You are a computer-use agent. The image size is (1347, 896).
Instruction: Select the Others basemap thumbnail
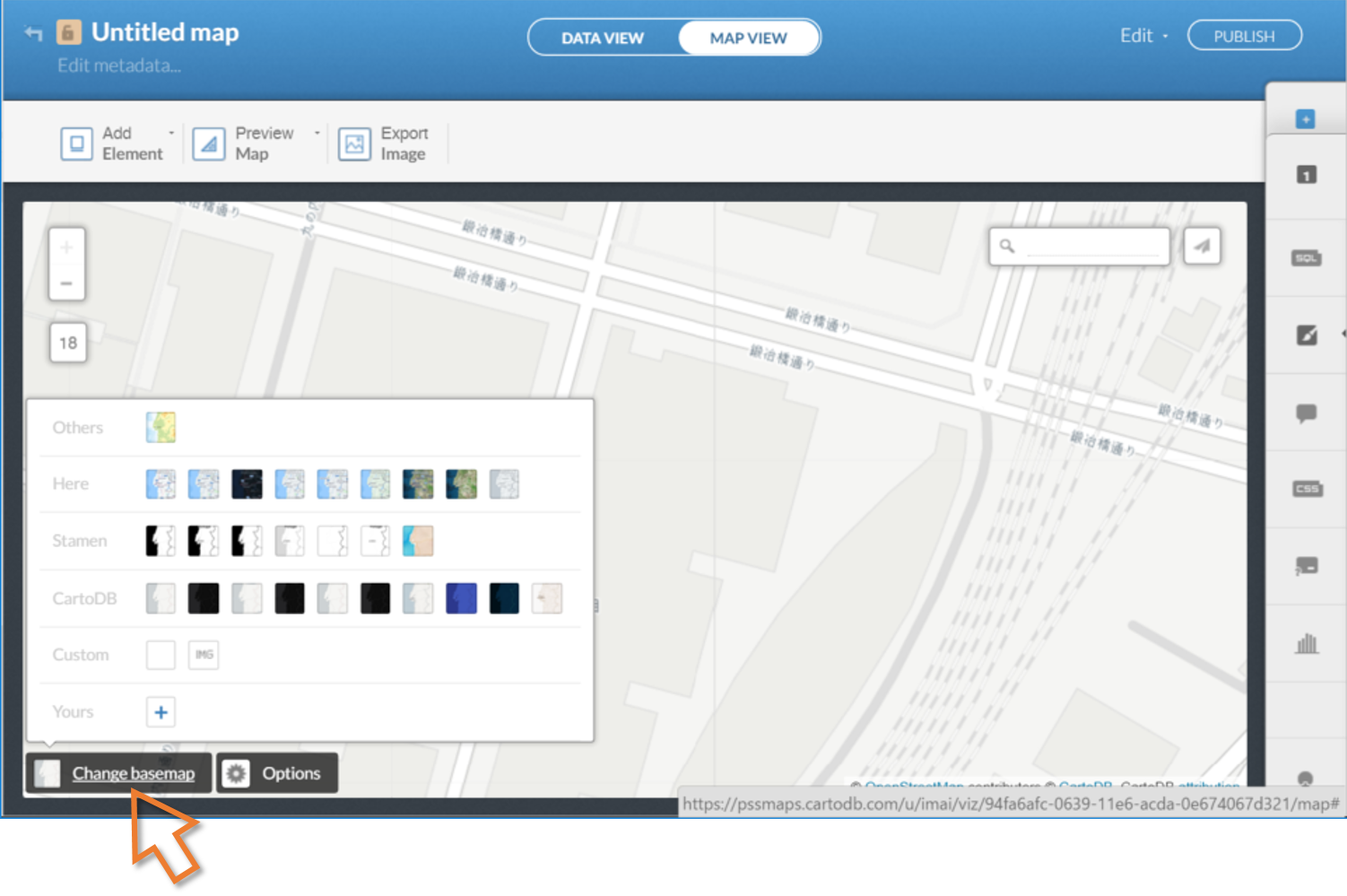tap(161, 428)
